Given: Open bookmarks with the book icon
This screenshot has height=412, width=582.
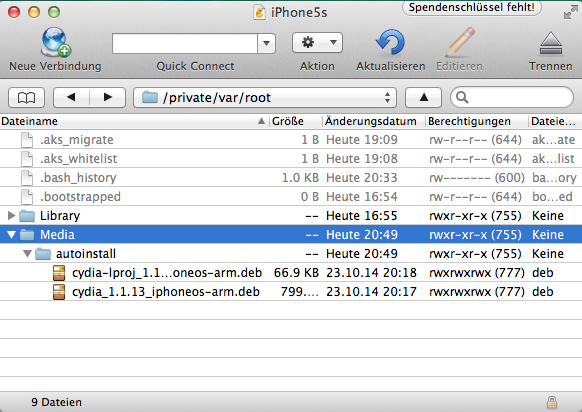Looking at the screenshot, I should tap(26, 98).
